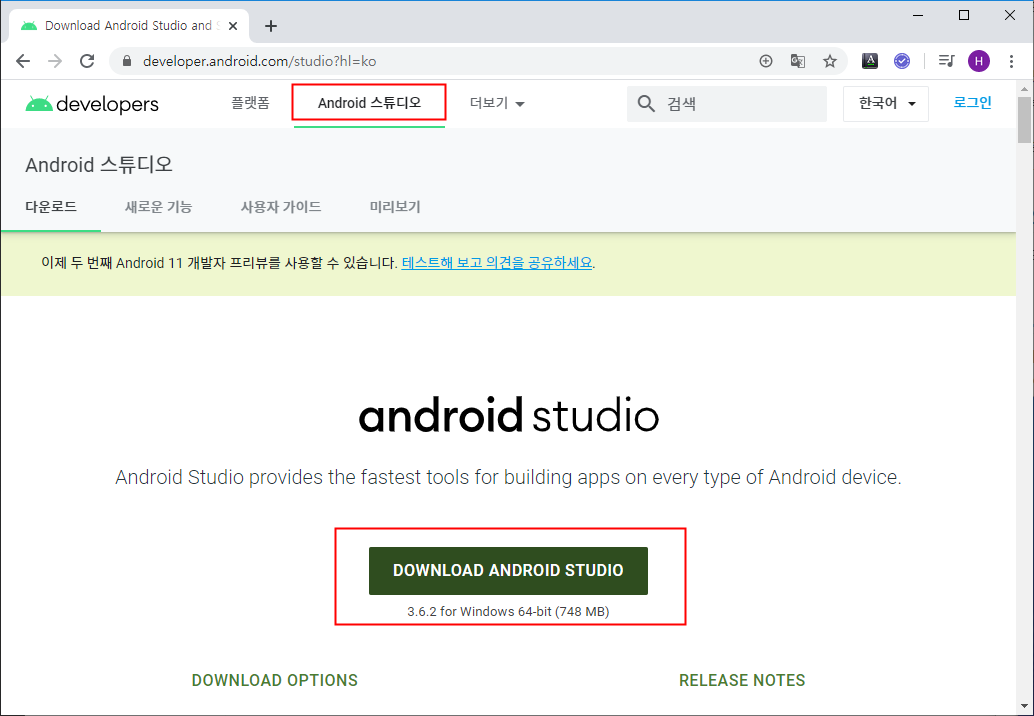This screenshot has height=716, width=1034.
Task: Open the 한국어 language dropdown
Action: pyautogui.click(x=886, y=104)
